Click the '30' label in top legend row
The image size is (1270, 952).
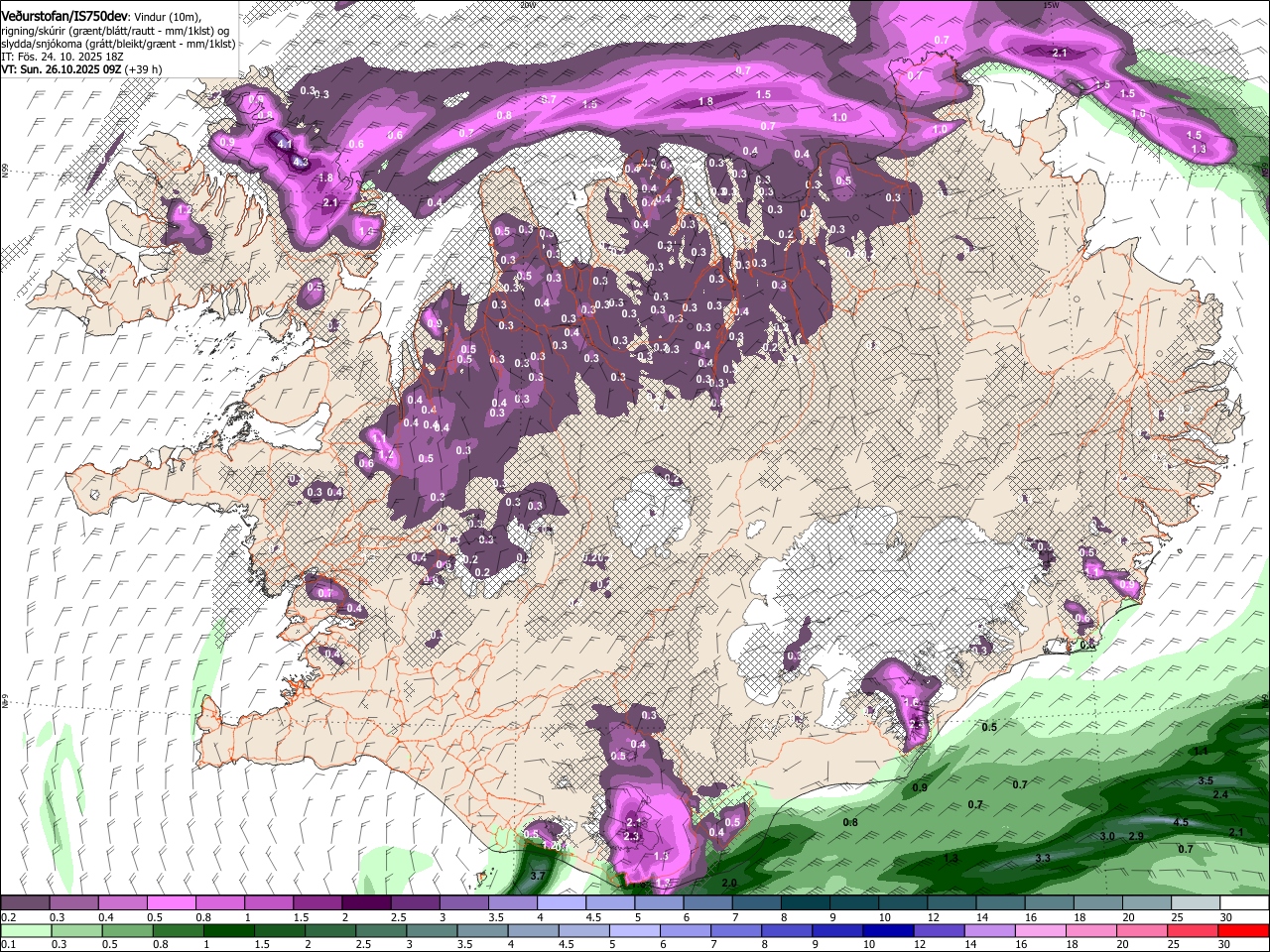point(1225,917)
